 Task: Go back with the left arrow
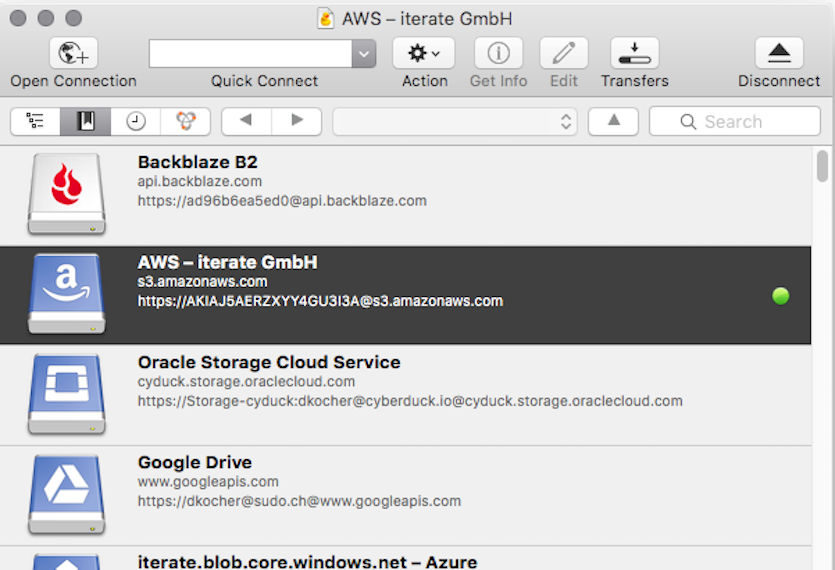point(246,121)
